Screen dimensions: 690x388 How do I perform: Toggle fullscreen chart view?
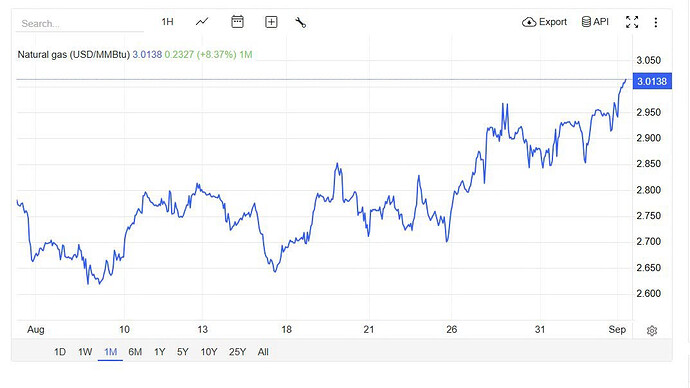pos(632,22)
